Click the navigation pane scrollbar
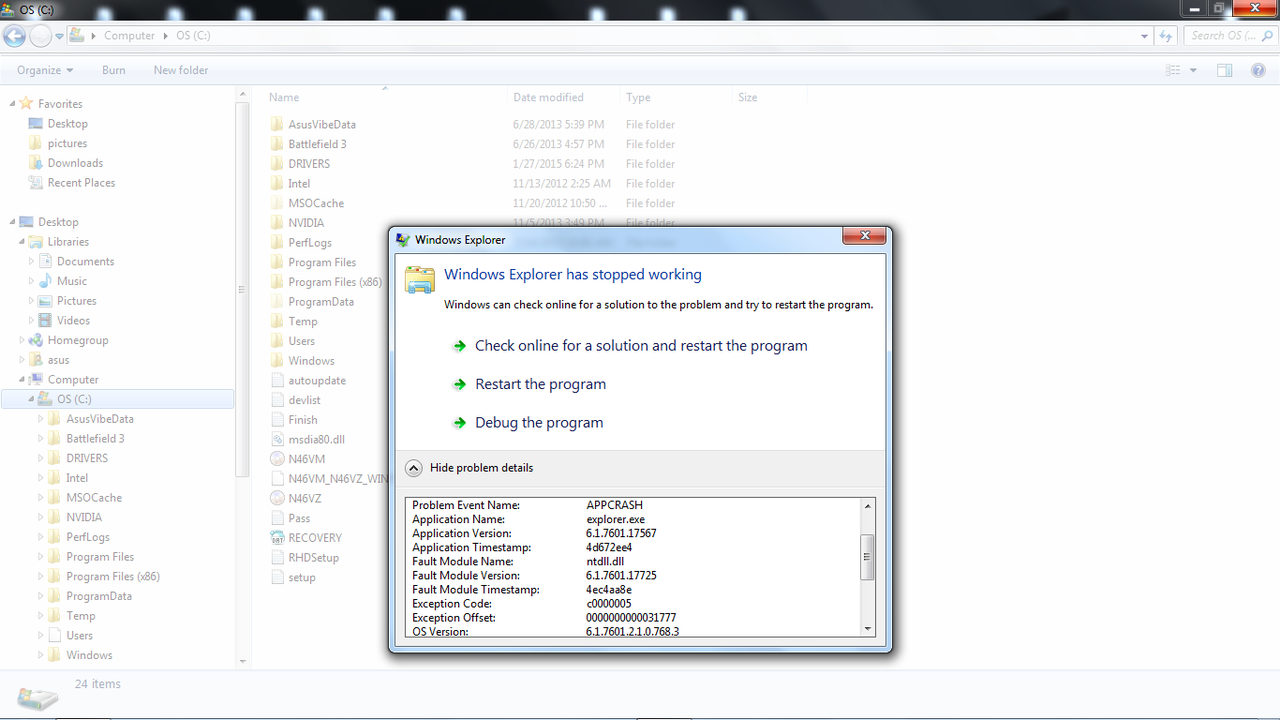Image resolution: width=1280 pixels, height=720 pixels. tap(242, 289)
